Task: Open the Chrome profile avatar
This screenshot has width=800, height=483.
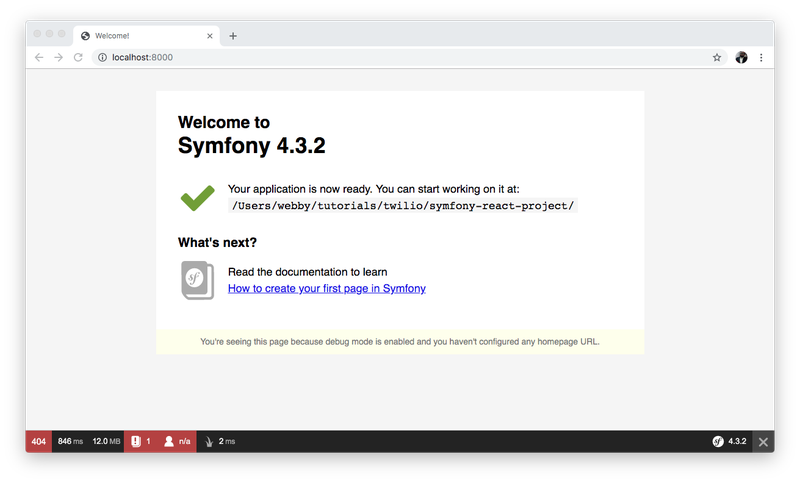Action: 741,57
